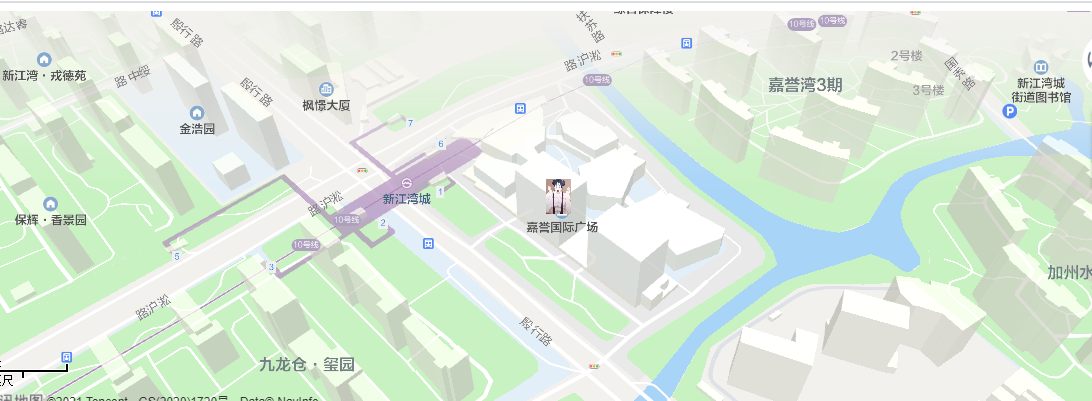The height and width of the screenshot is (401, 1092).
Task: Select metro exit number 6 marker
Action: click(440, 144)
